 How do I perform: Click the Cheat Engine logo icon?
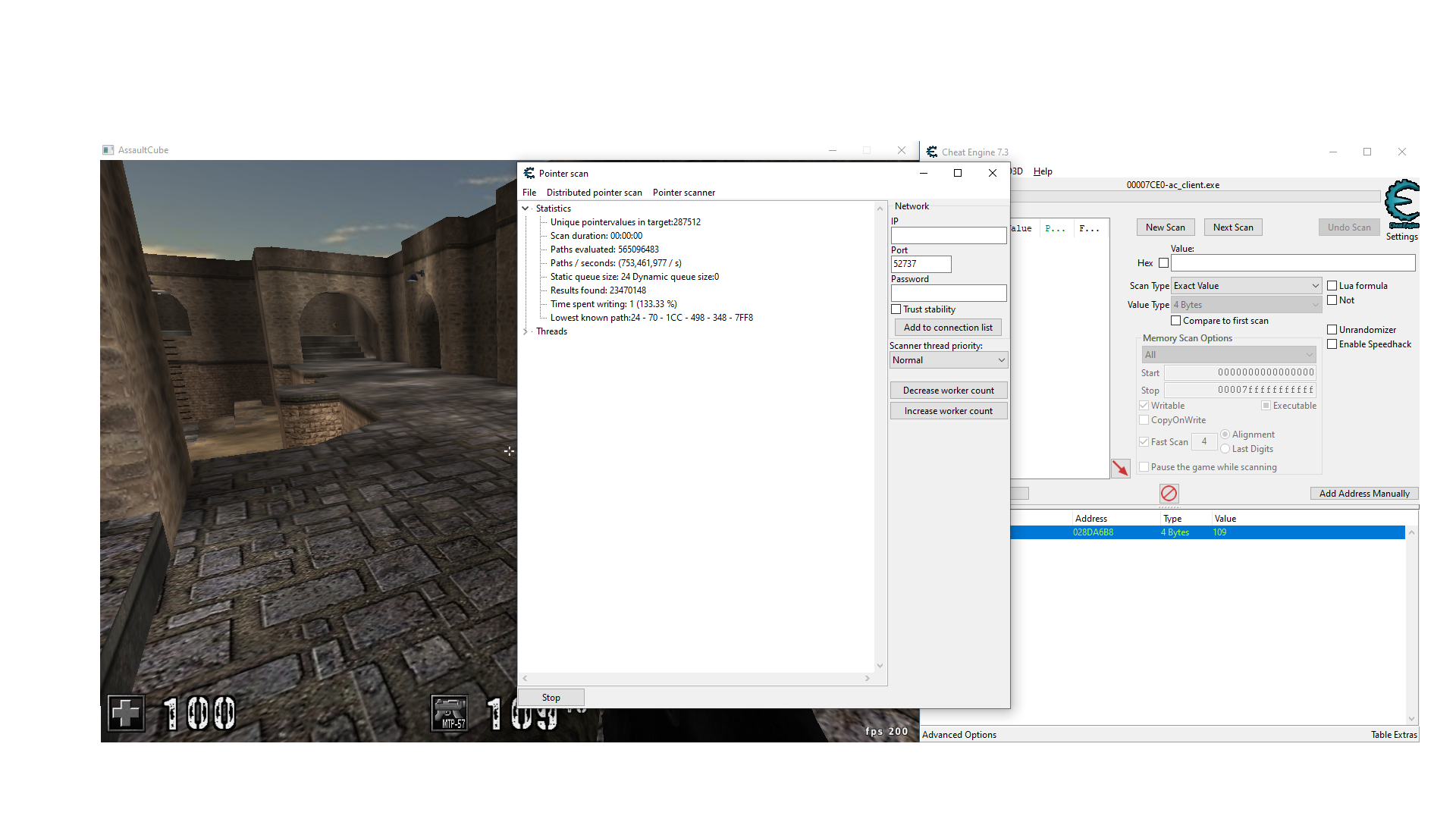pos(1401,204)
